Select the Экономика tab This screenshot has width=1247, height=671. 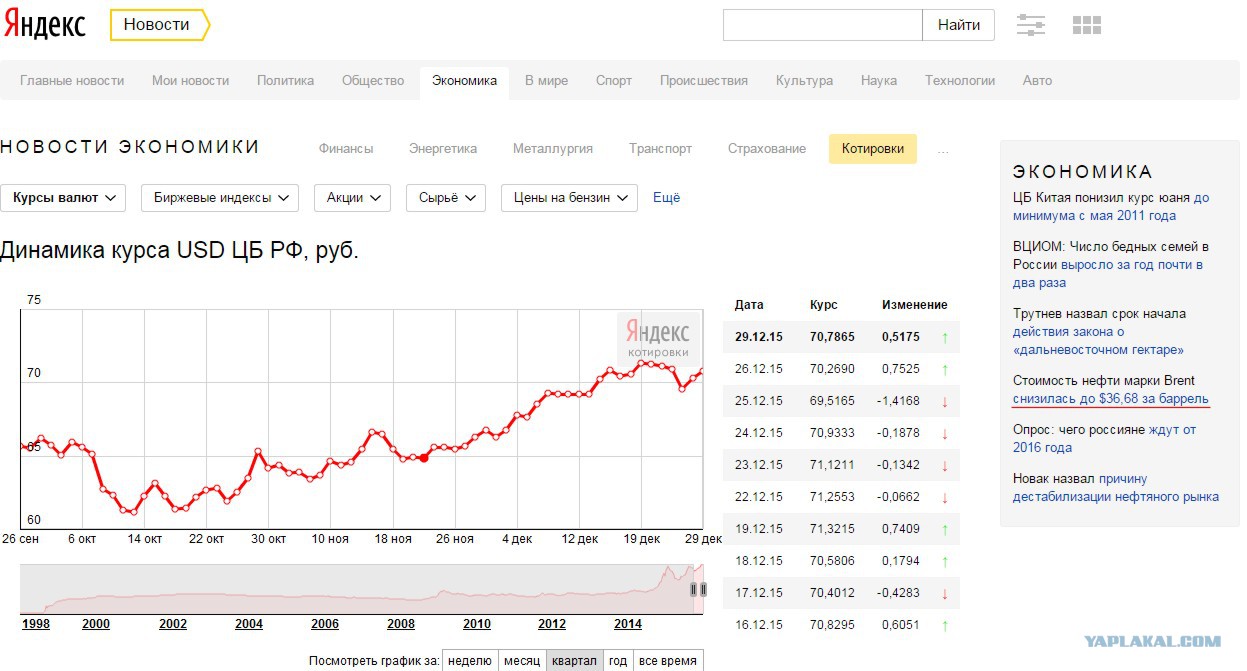coord(464,81)
